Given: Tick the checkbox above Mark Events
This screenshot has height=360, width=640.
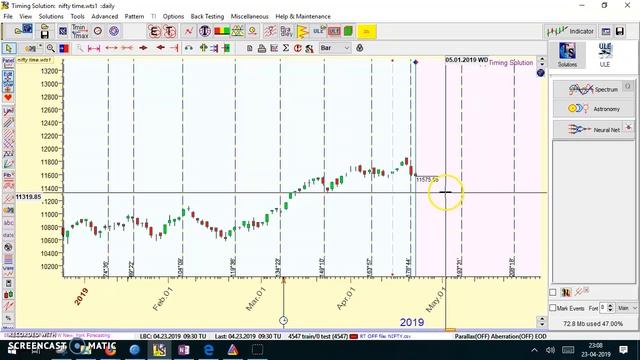Looking at the screenshot, I should (553, 293).
